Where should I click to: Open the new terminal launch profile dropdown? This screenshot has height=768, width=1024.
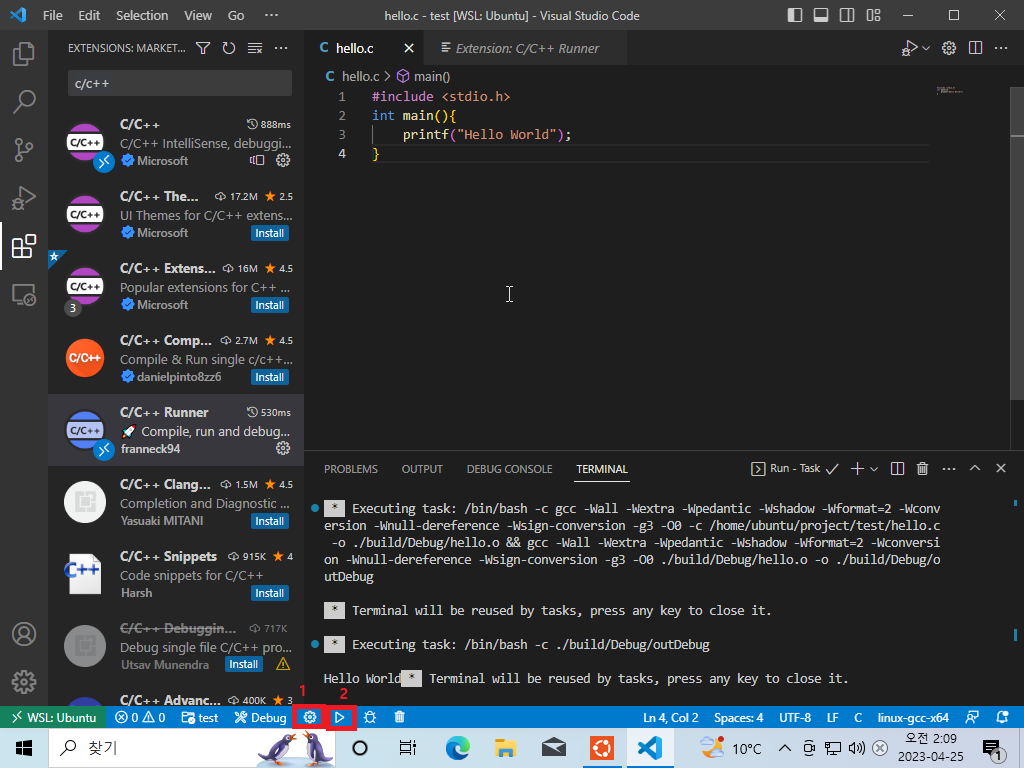(x=874, y=469)
